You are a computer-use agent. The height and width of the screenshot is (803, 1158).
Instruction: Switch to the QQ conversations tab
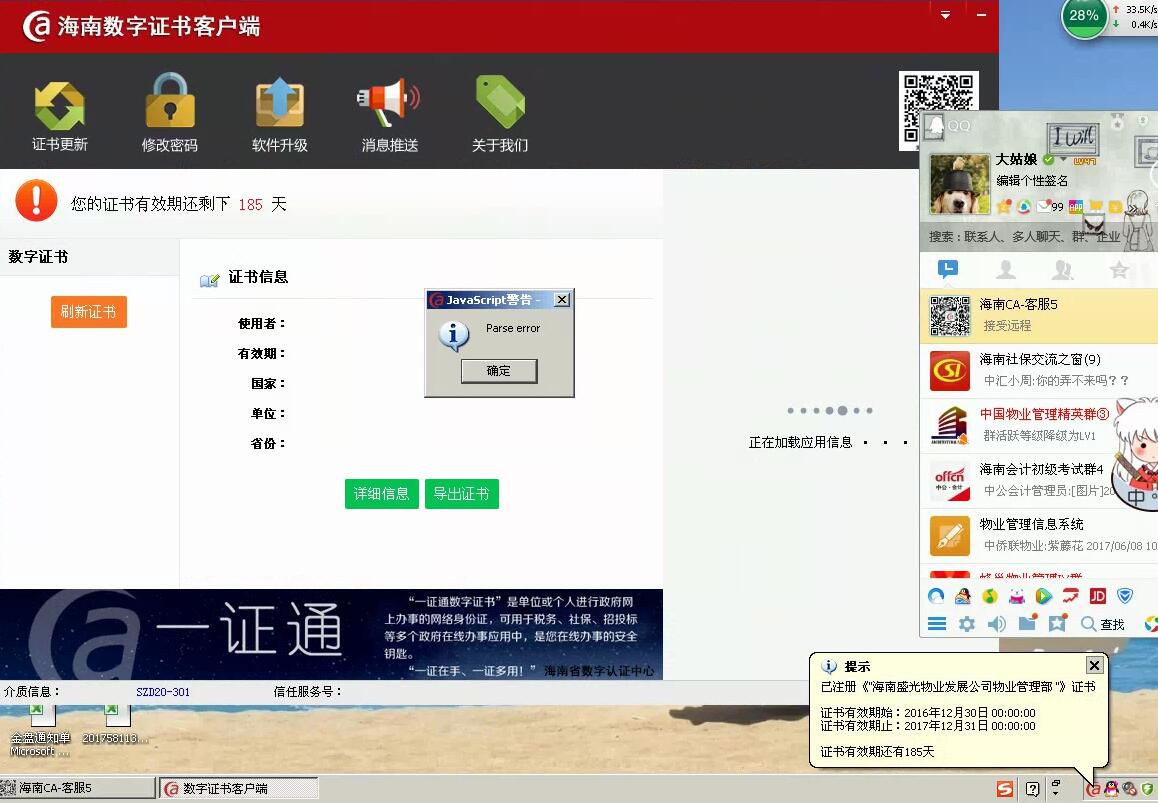click(948, 269)
